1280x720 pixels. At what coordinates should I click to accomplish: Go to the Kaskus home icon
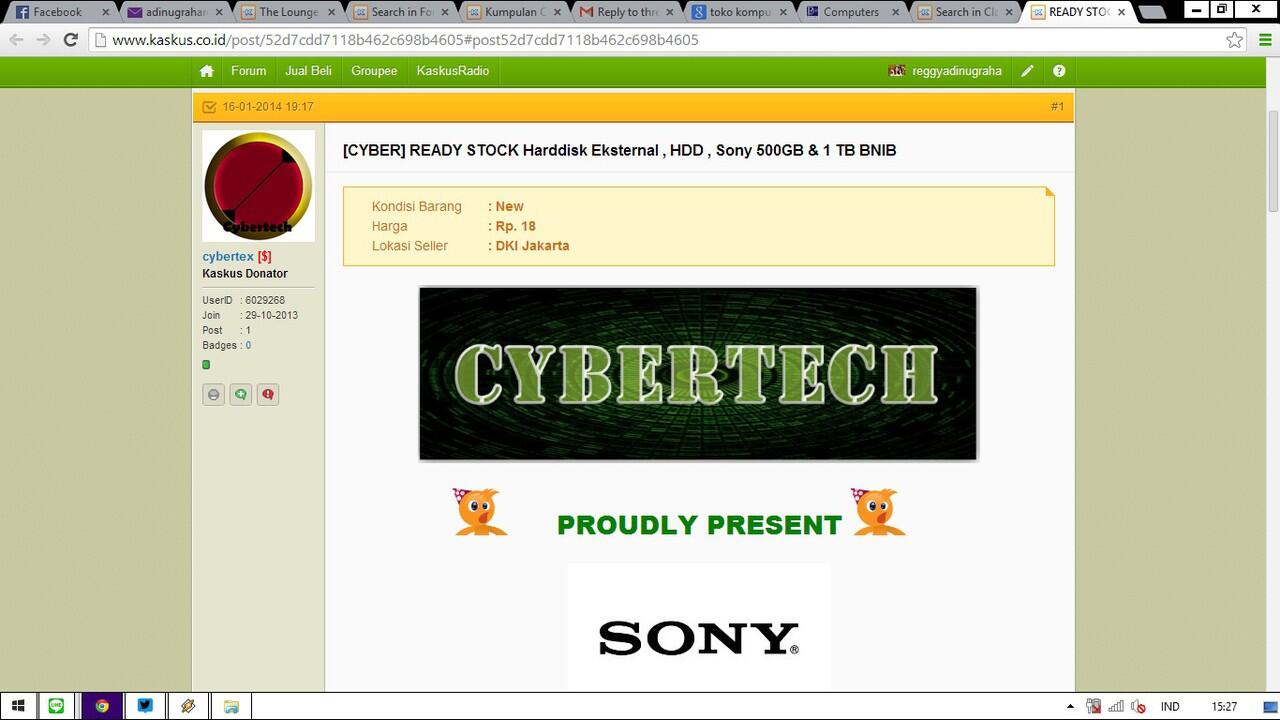click(x=207, y=71)
